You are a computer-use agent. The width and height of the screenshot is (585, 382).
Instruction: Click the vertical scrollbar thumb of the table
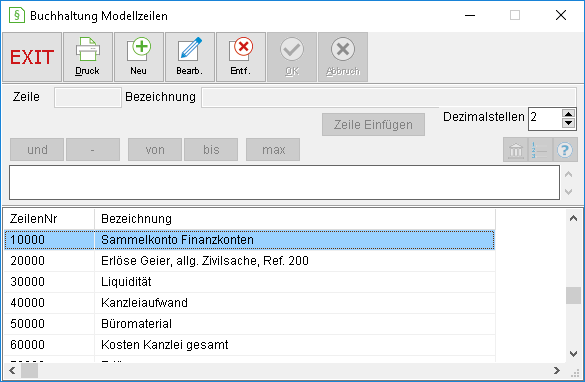pyautogui.click(x=573, y=295)
